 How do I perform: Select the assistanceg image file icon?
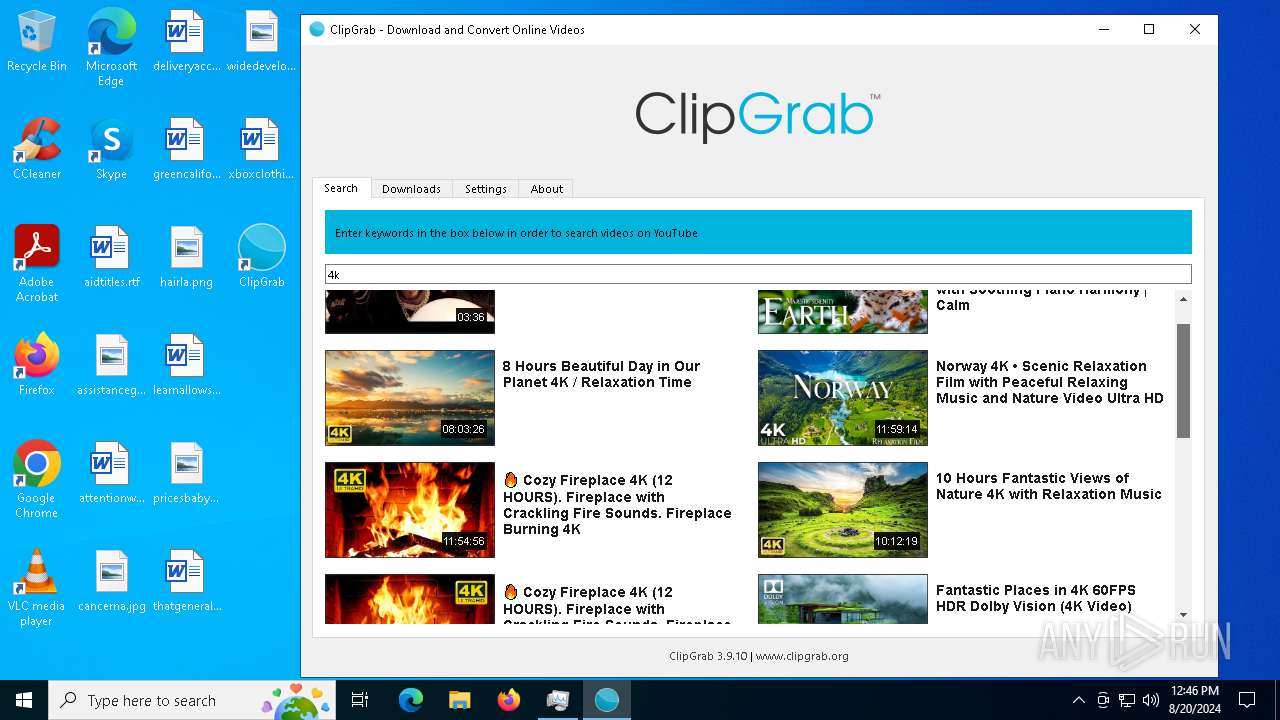111,366
